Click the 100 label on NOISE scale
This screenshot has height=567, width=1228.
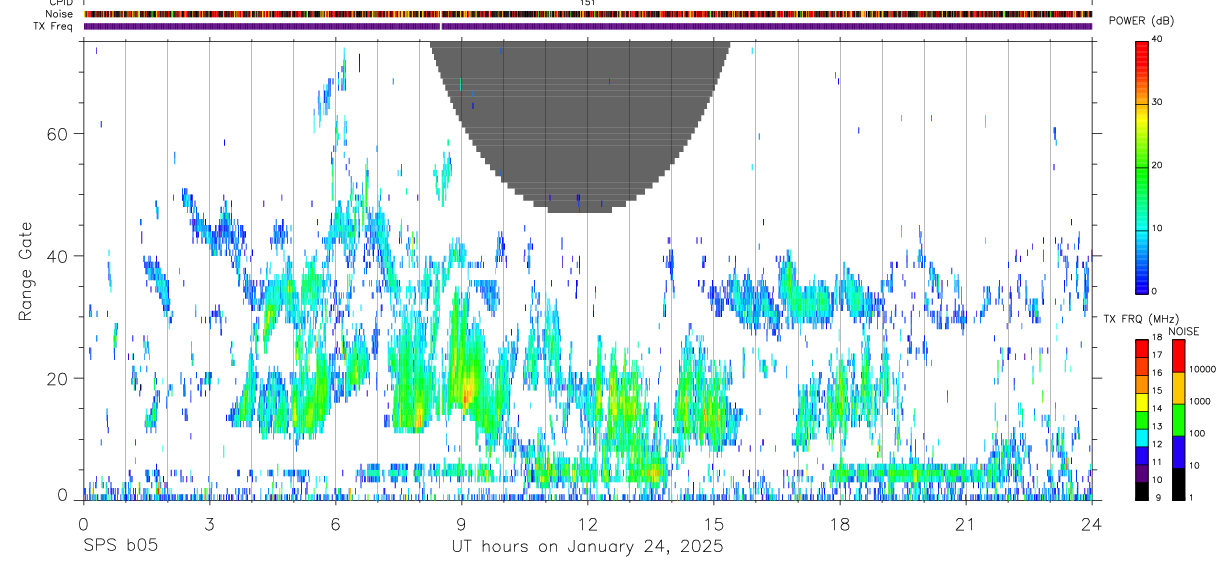pos(1197,433)
